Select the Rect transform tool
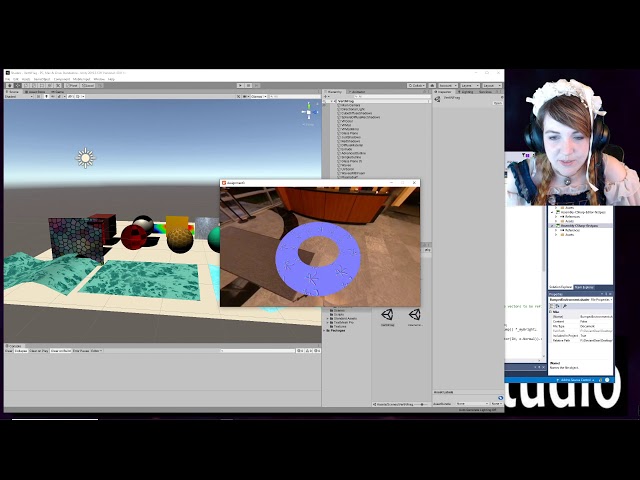640x480 pixels. click(x=42, y=85)
